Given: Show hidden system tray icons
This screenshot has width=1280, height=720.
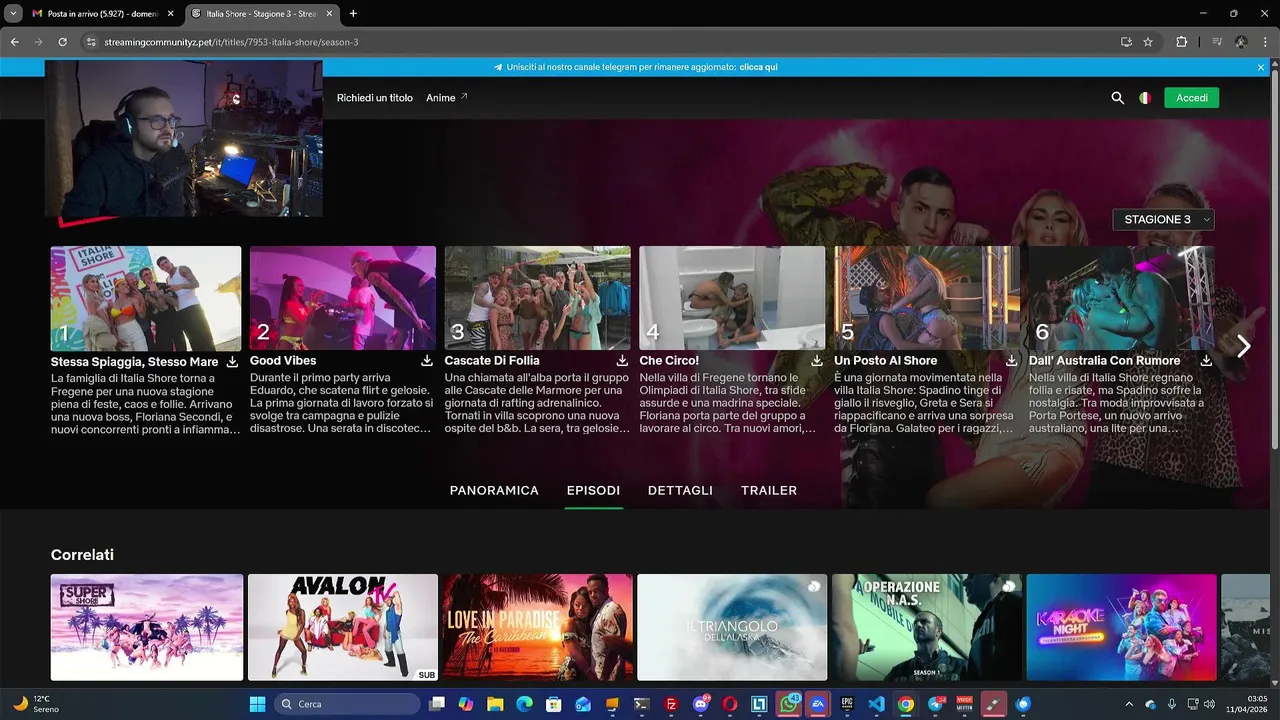Looking at the screenshot, I should pyautogui.click(x=1129, y=704).
